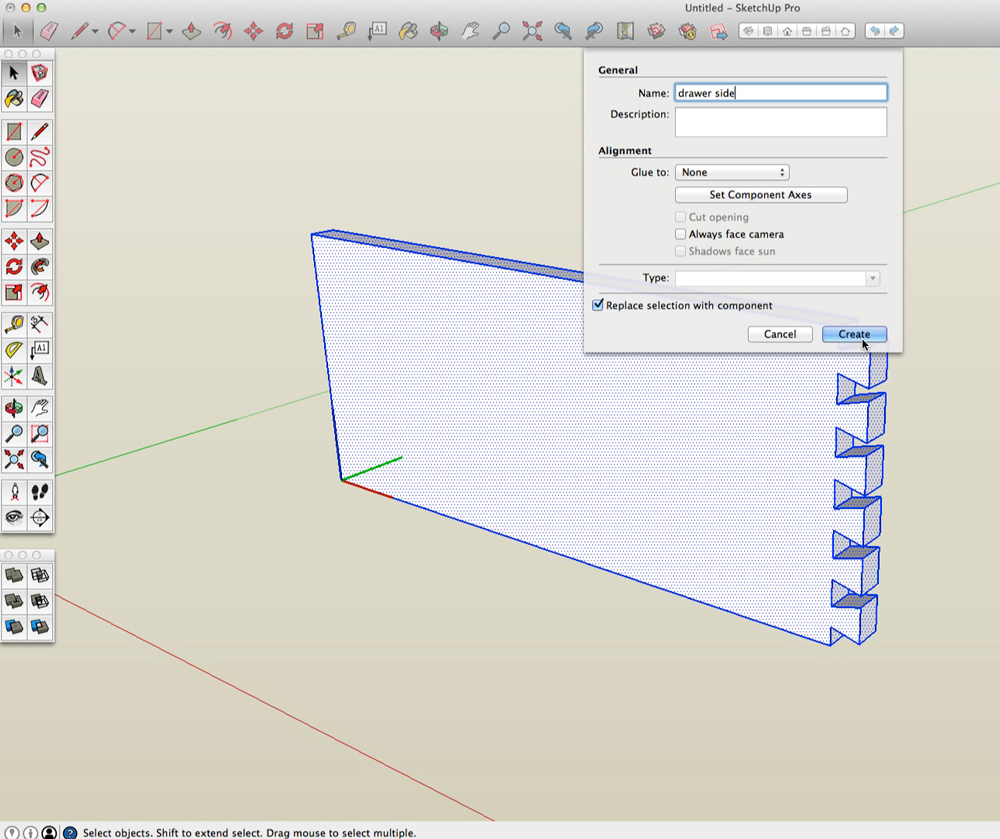Image resolution: width=1000 pixels, height=839 pixels.
Task: Click the Make Component icon in left palette
Action: point(40,73)
